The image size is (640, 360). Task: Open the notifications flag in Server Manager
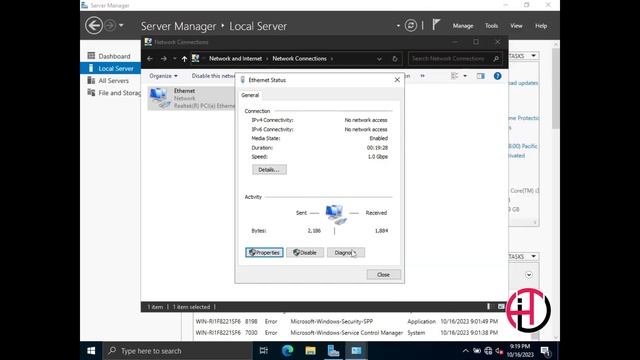[x=436, y=24]
